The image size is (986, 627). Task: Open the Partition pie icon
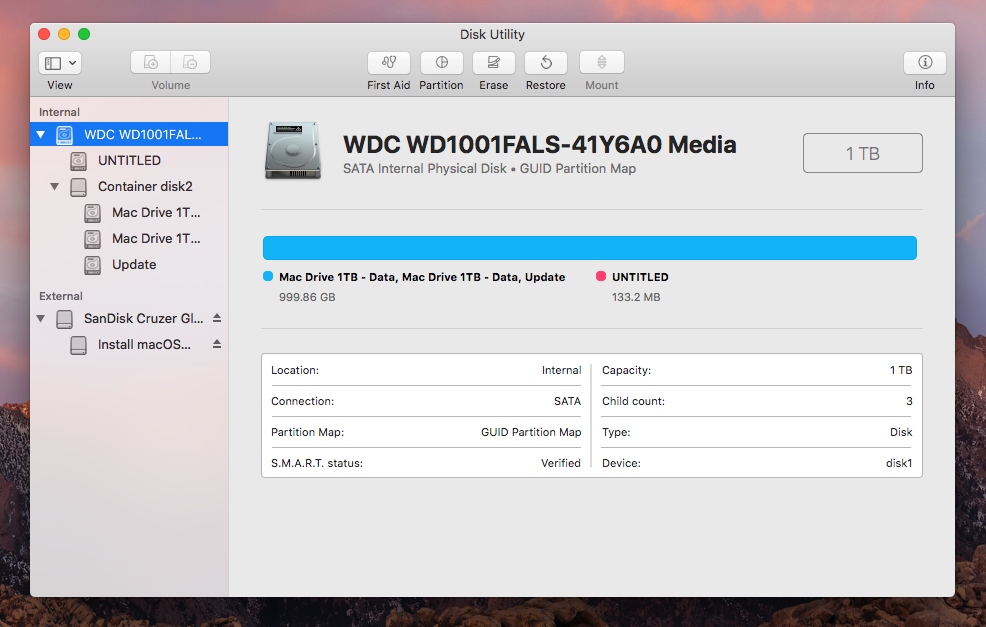pos(441,62)
